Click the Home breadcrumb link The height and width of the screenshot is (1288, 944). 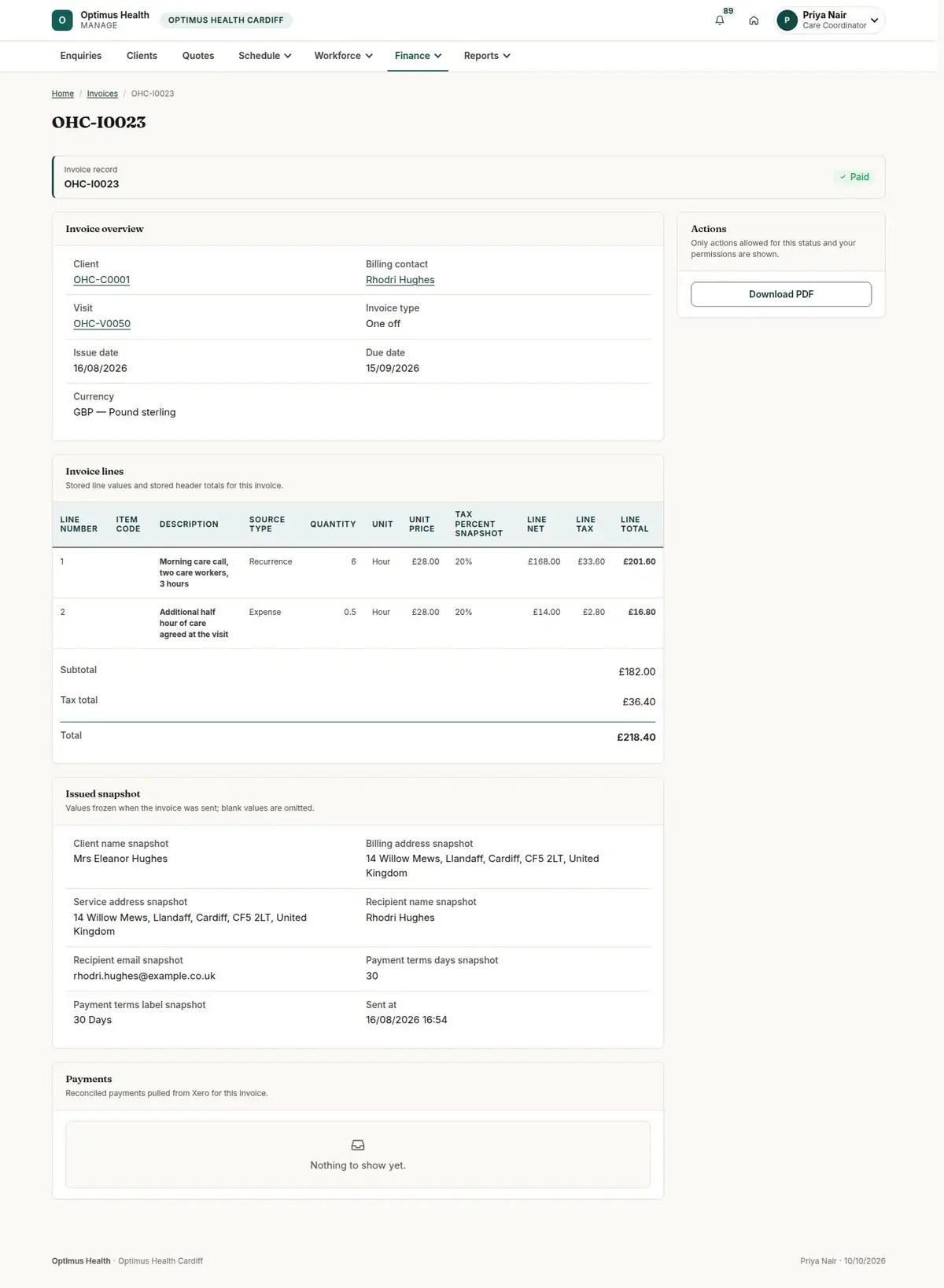click(63, 94)
